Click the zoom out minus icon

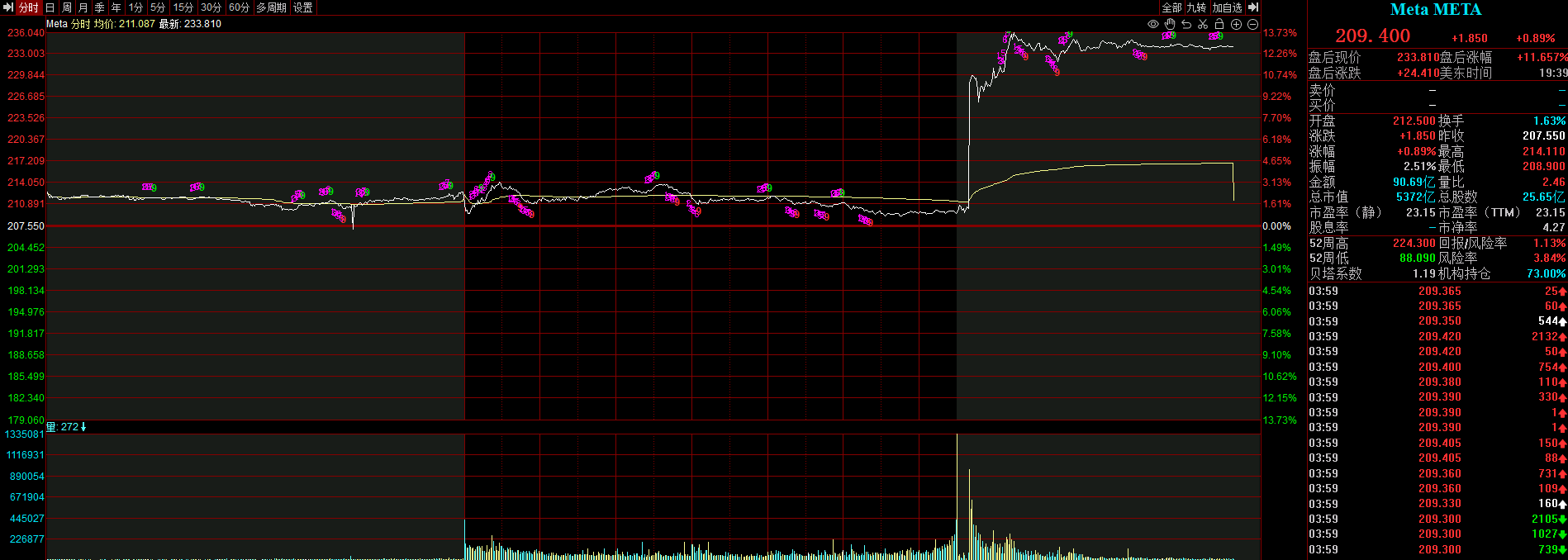pyautogui.click(x=1252, y=24)
